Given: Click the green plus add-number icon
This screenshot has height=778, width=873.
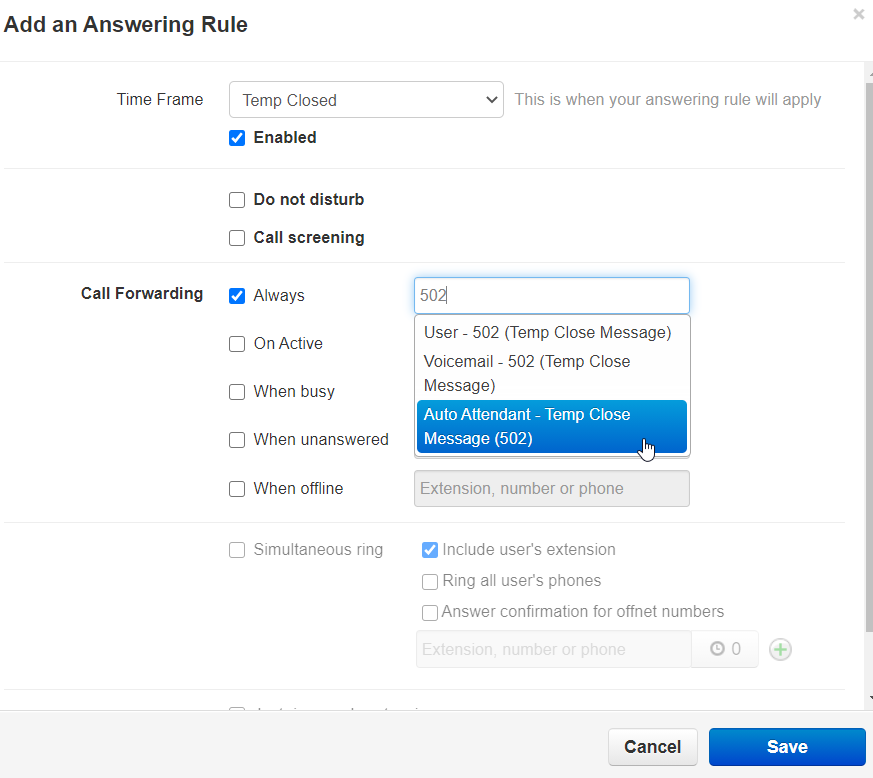Looking at the screenshot, I should pyautogui.click(x=780, y=649).
